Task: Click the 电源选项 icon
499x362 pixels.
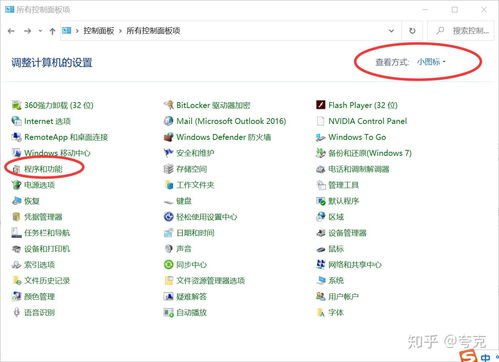Action: tap(16, 185)
